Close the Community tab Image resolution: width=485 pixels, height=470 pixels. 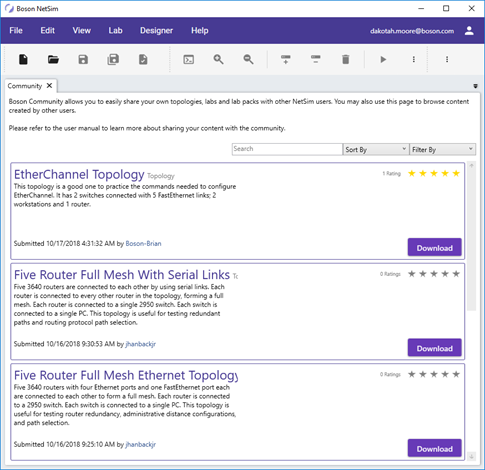[49, 86]
